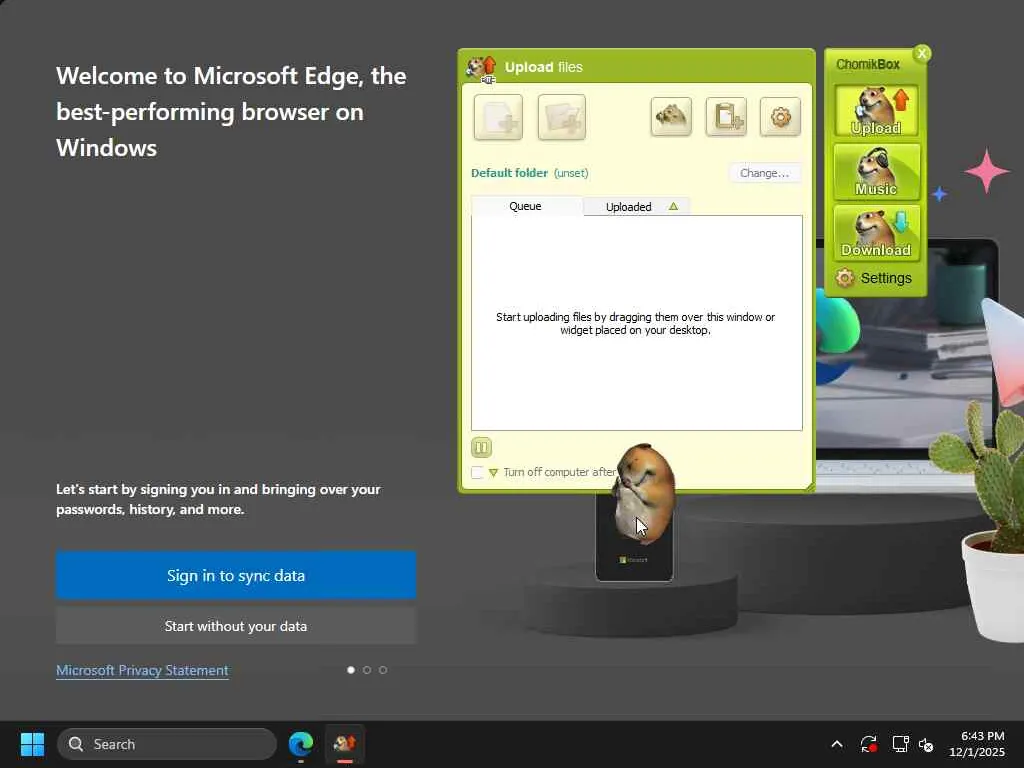Image resolution: width=1024 pixels, height=768 pixels.
Task: Click the paste from clipboard icon
Action: point(726,118)
